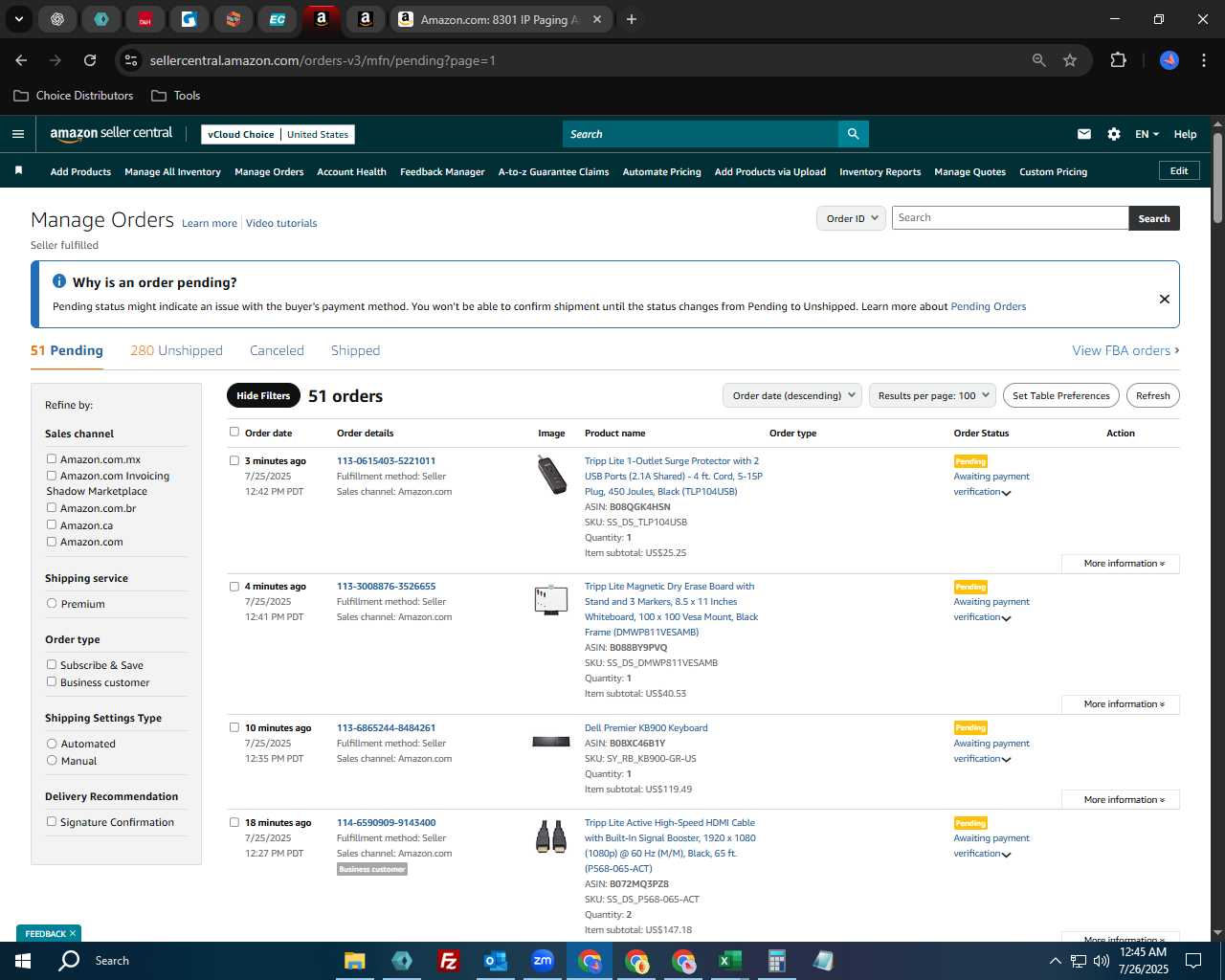Open the Chrome three-dot menu
Viewport: 1225px width, 980px height.
point(1202,60)
